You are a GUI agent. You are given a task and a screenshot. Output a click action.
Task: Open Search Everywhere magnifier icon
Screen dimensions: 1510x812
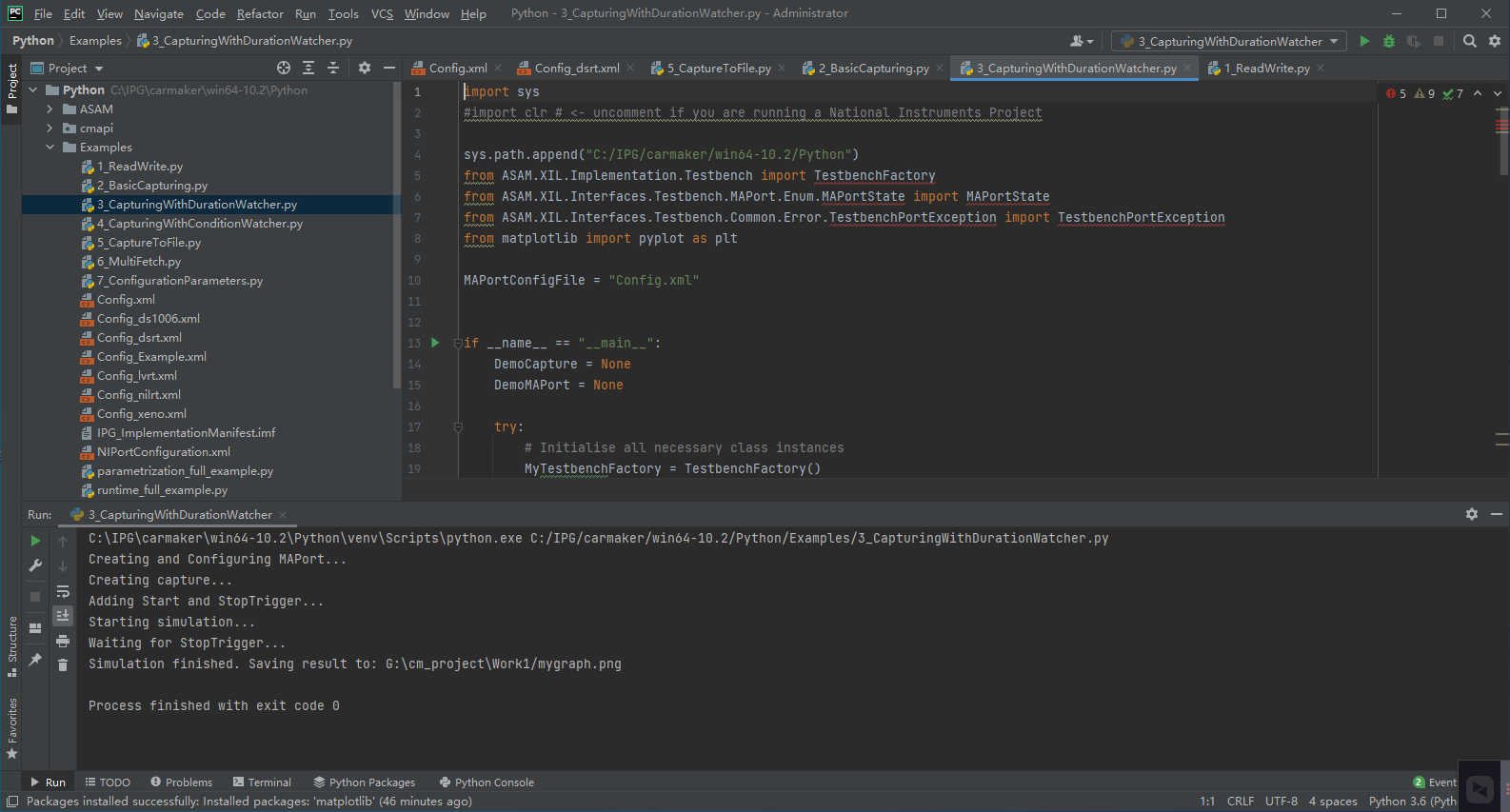(x=1470, y=41)
